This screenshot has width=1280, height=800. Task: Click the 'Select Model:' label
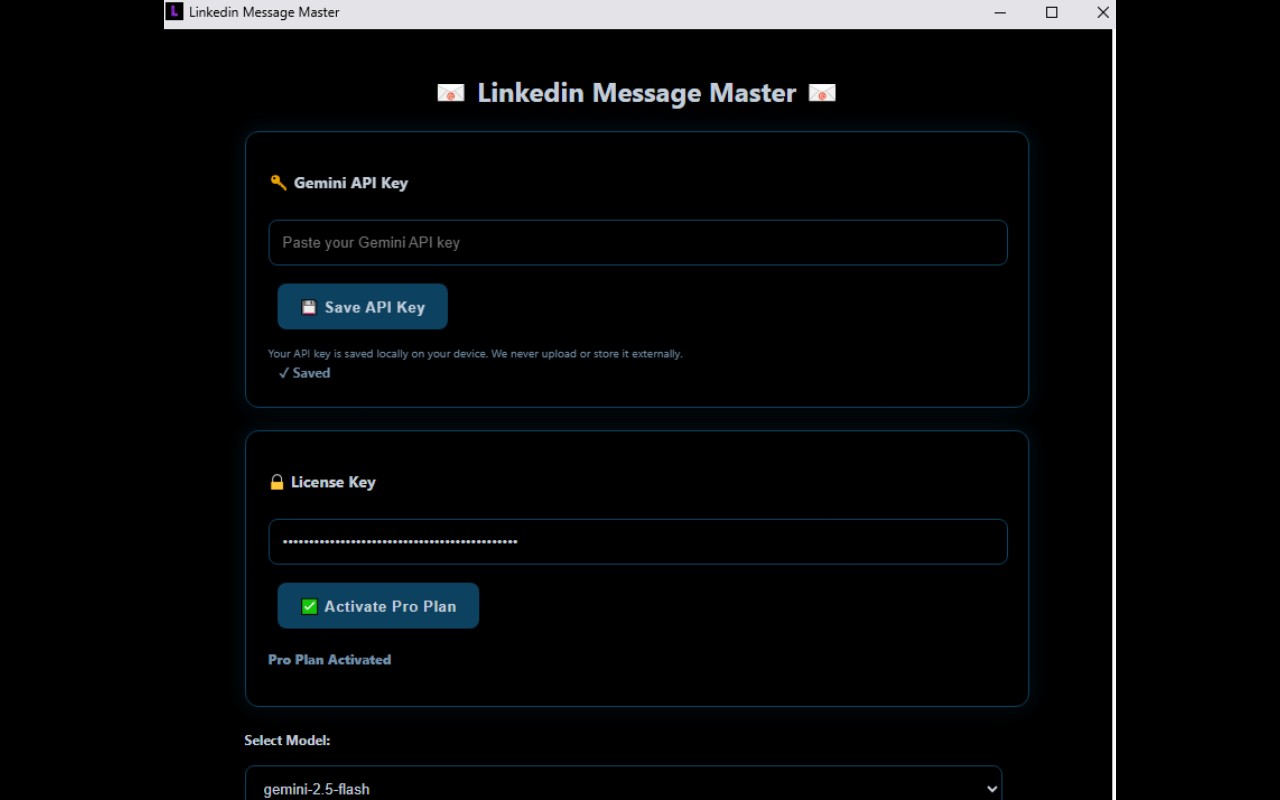click(x=287, y=741)
